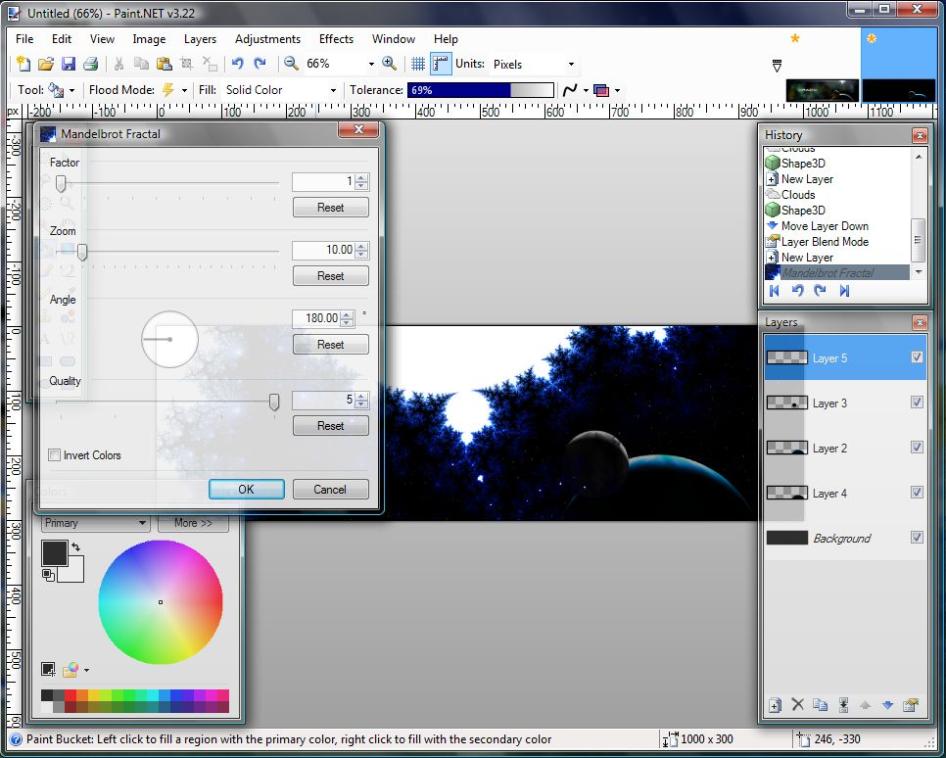The height and width of the screenshot is (758, 946).
Task: Click the Zoom In magnifier icon
Action: pos(389,63)
